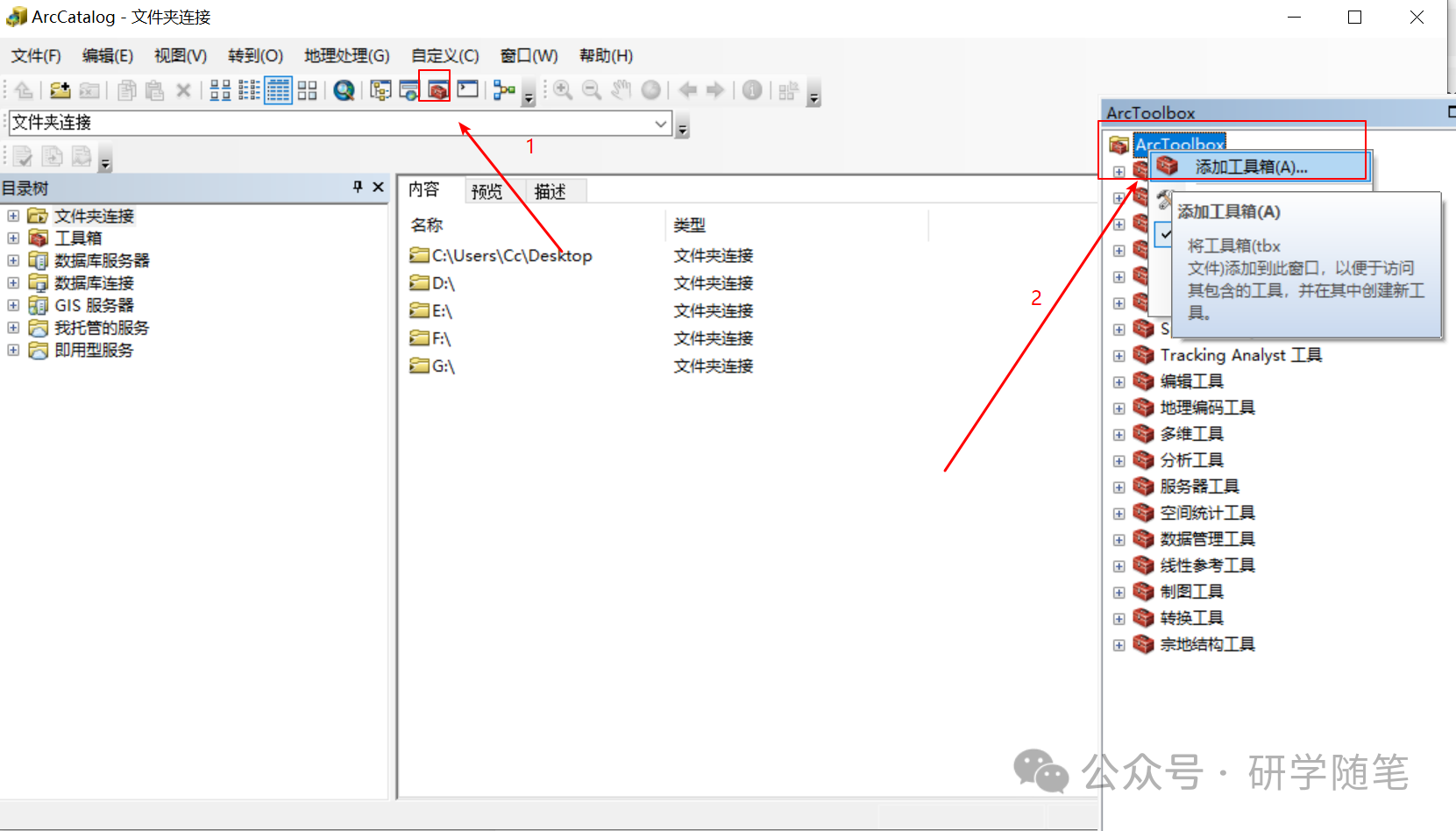
Task: Expand Tracking Analyst 工具 toolbox
Action: pyautogui.click(x=1119, y=356)
